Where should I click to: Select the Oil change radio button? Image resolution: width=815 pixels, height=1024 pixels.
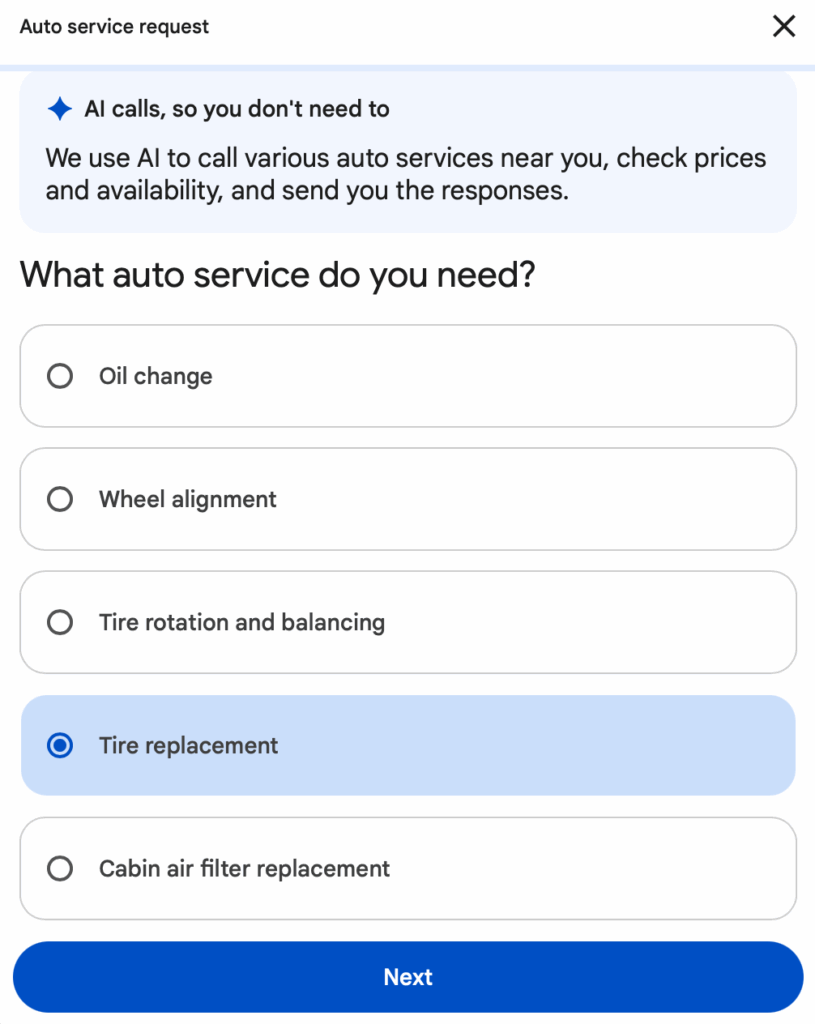pos(60,376)
